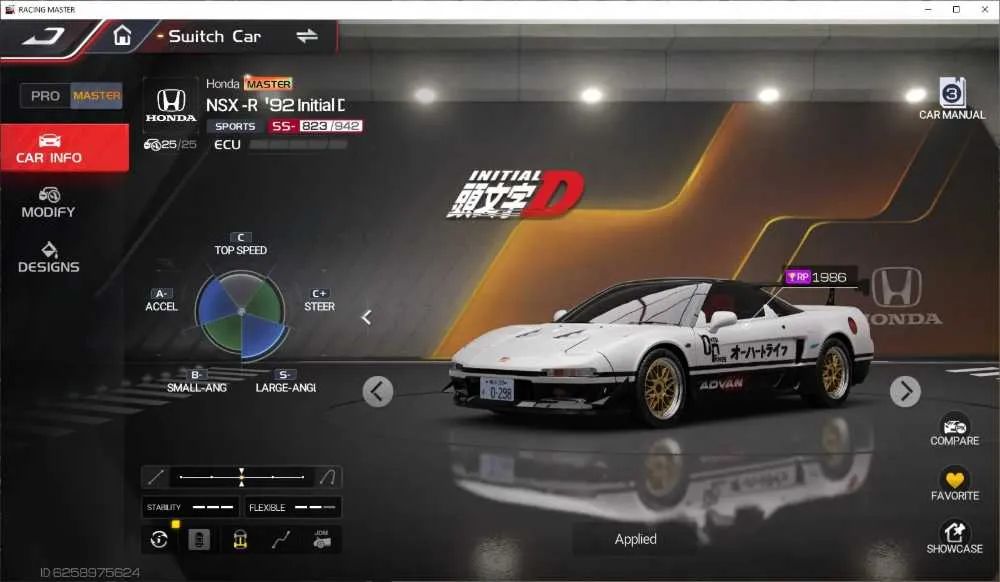The image size is (1000, 582).
Task: Click the FLEXIBLE level indicator
Action: point(293,507)
